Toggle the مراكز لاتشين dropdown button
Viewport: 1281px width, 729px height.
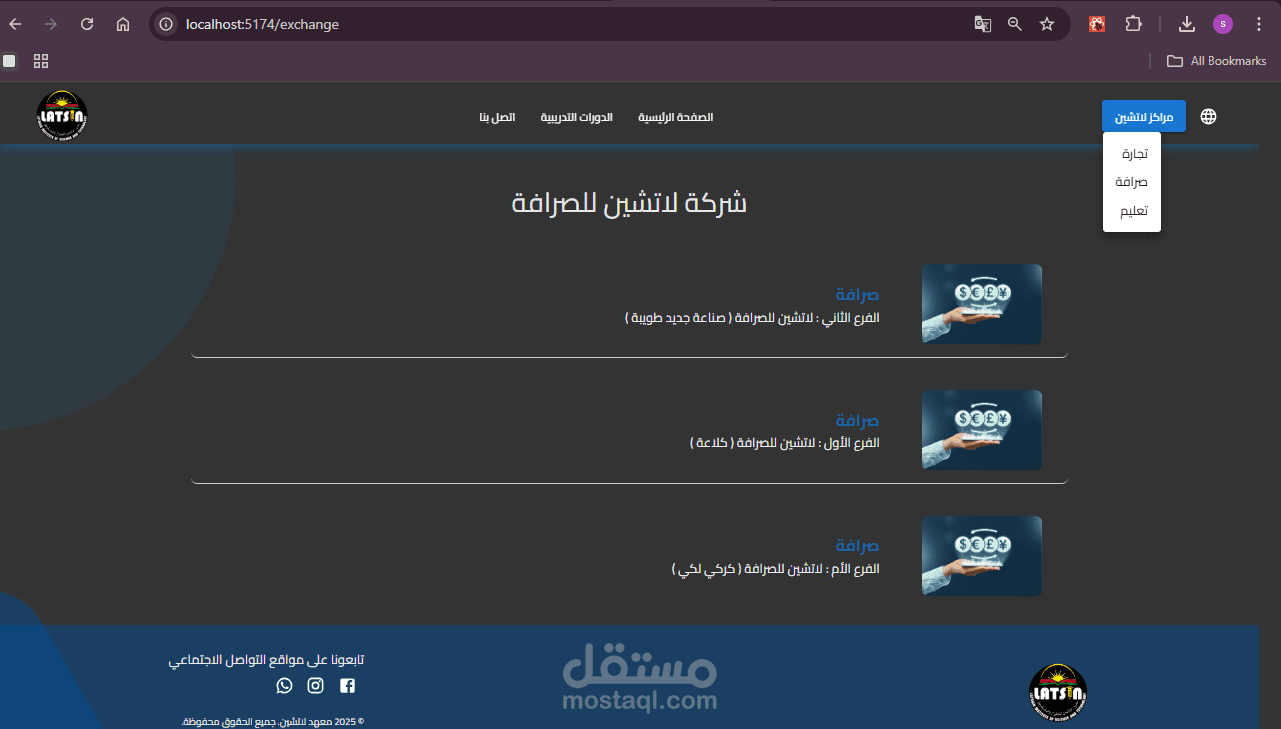[x=1144, y=117]
